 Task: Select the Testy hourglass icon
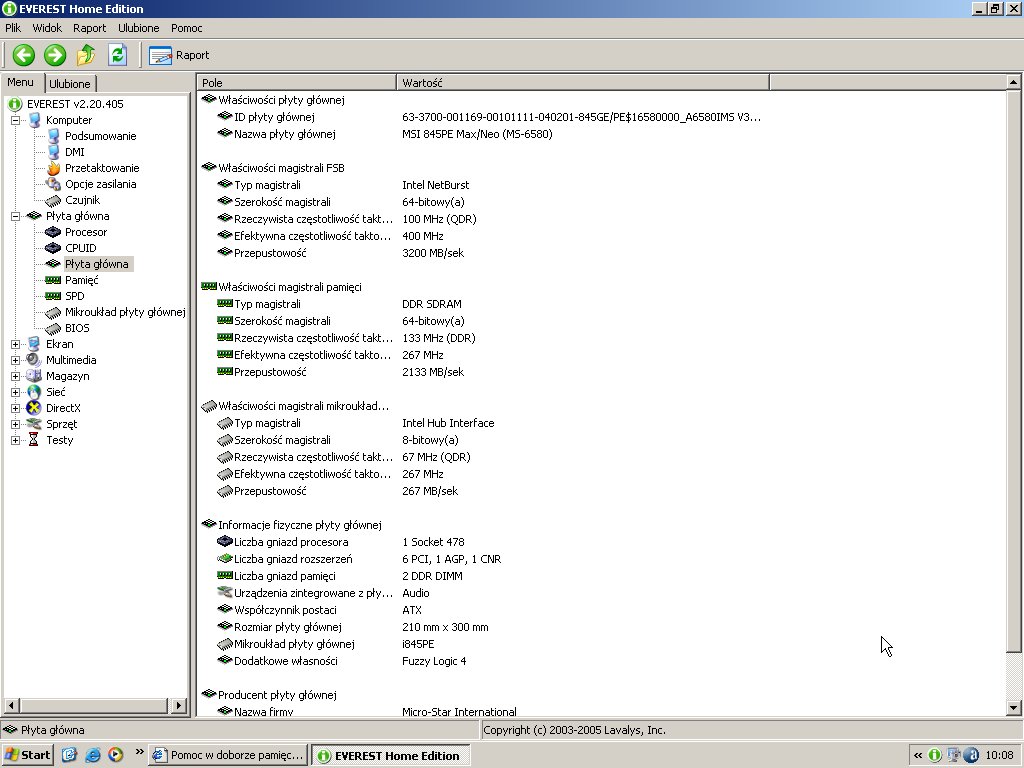click(34, 440)
